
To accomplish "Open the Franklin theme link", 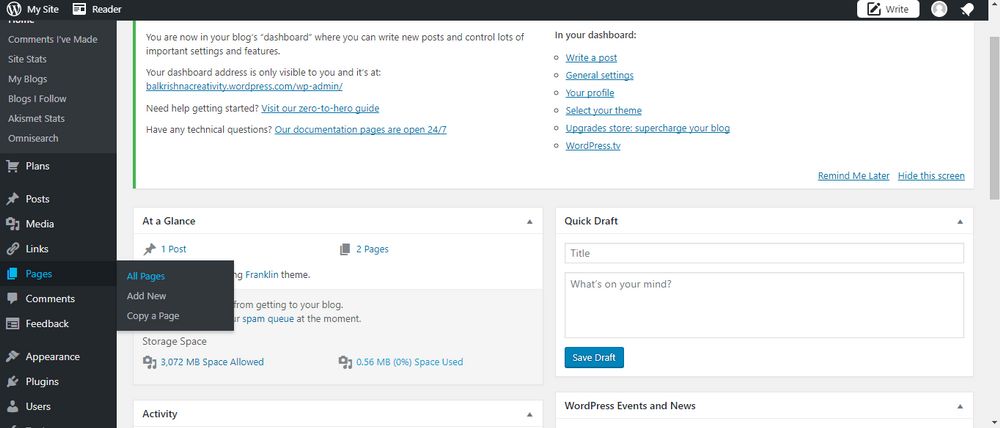I will pos(262,276).
